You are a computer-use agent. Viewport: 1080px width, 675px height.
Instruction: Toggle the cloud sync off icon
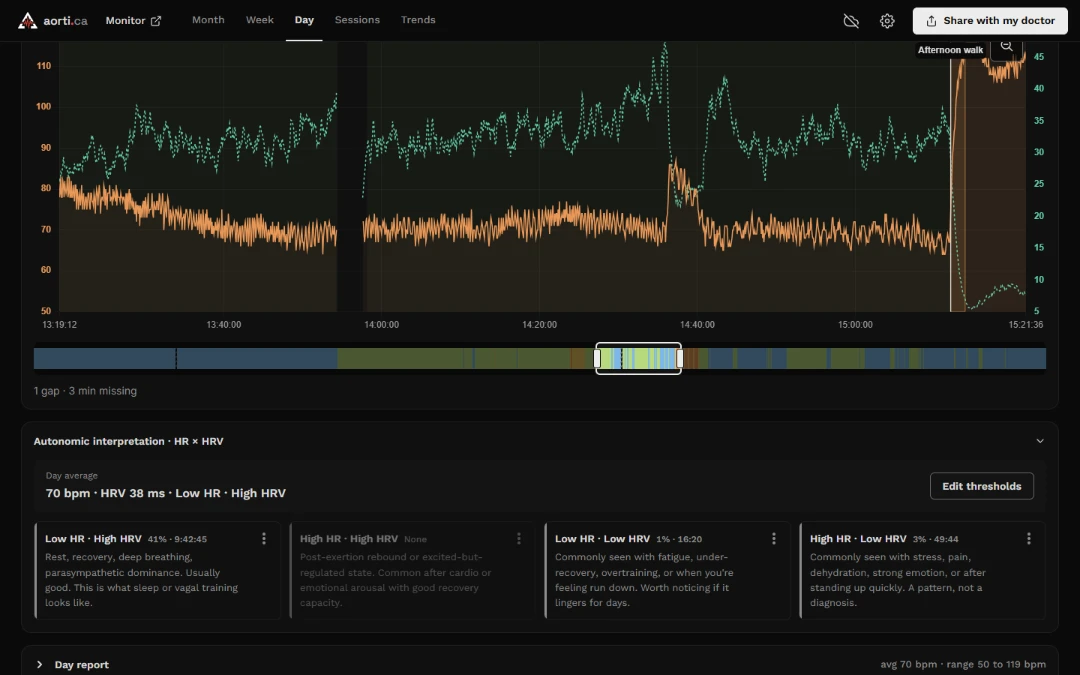851,21
